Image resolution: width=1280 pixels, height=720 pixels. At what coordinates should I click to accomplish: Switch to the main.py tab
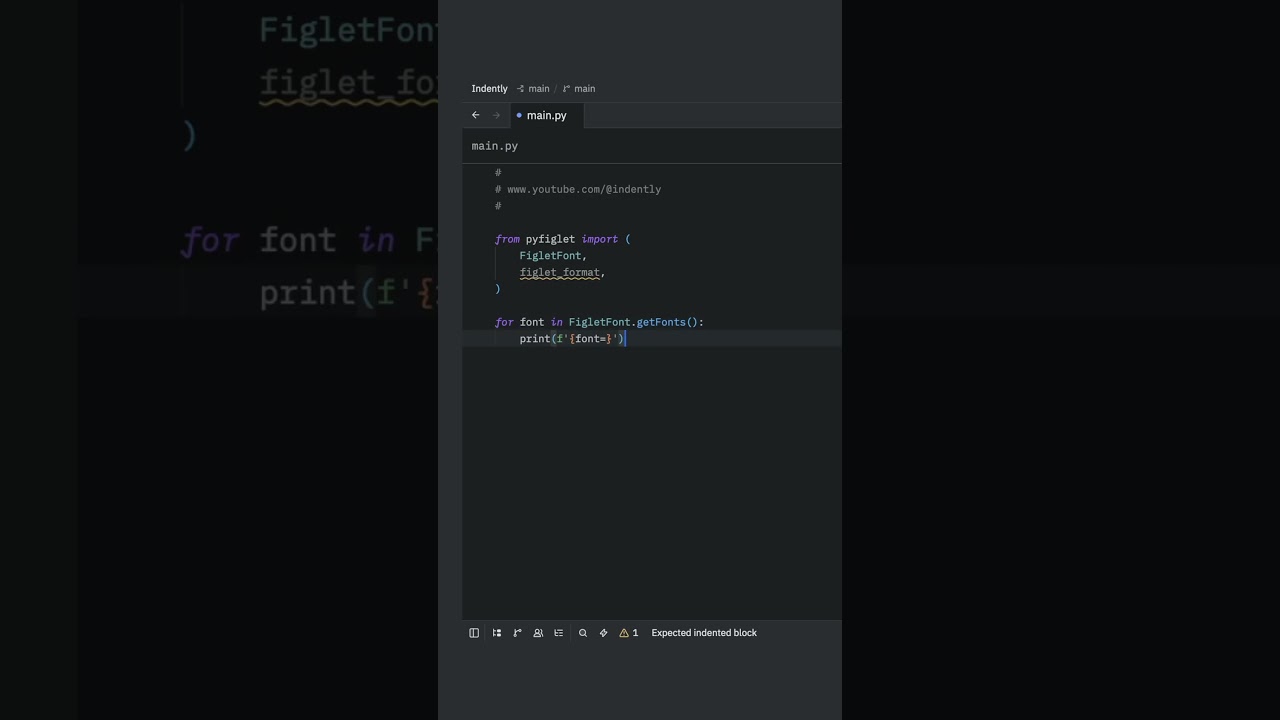[x=547, y=115]
